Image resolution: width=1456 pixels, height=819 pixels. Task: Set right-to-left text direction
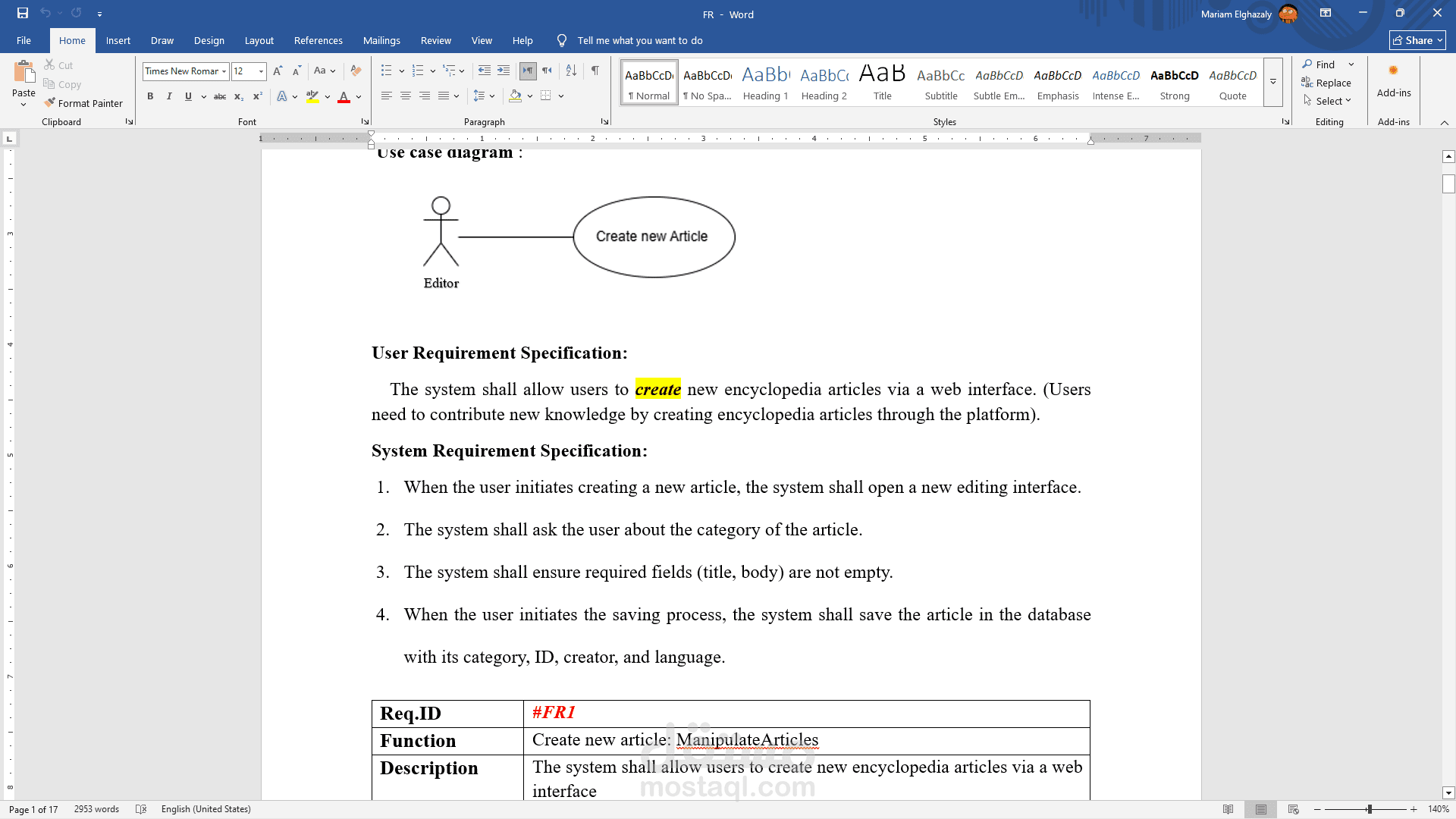coord(547,71)
